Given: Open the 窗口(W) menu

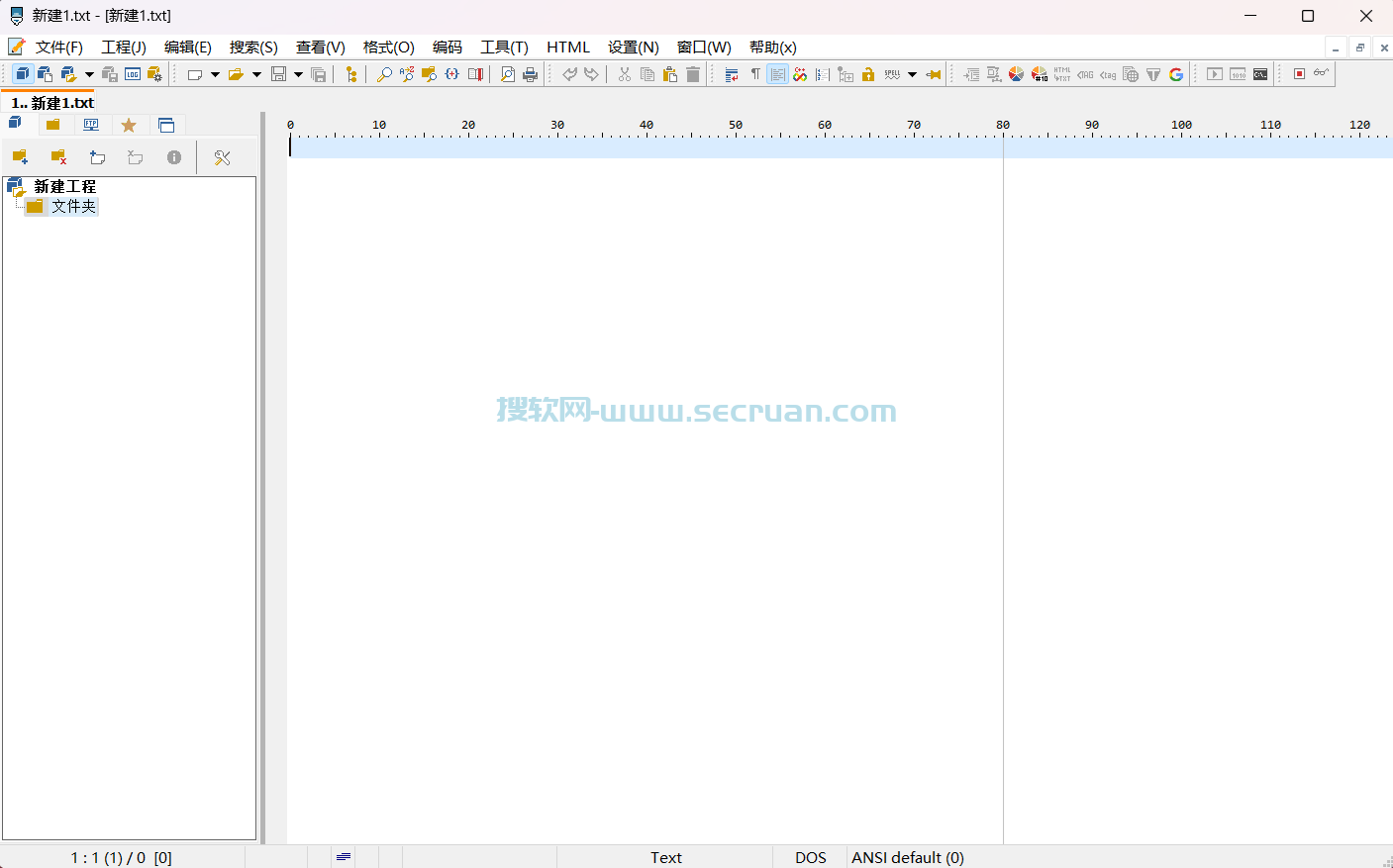Looking at the screenshot, I should [704, 47].
